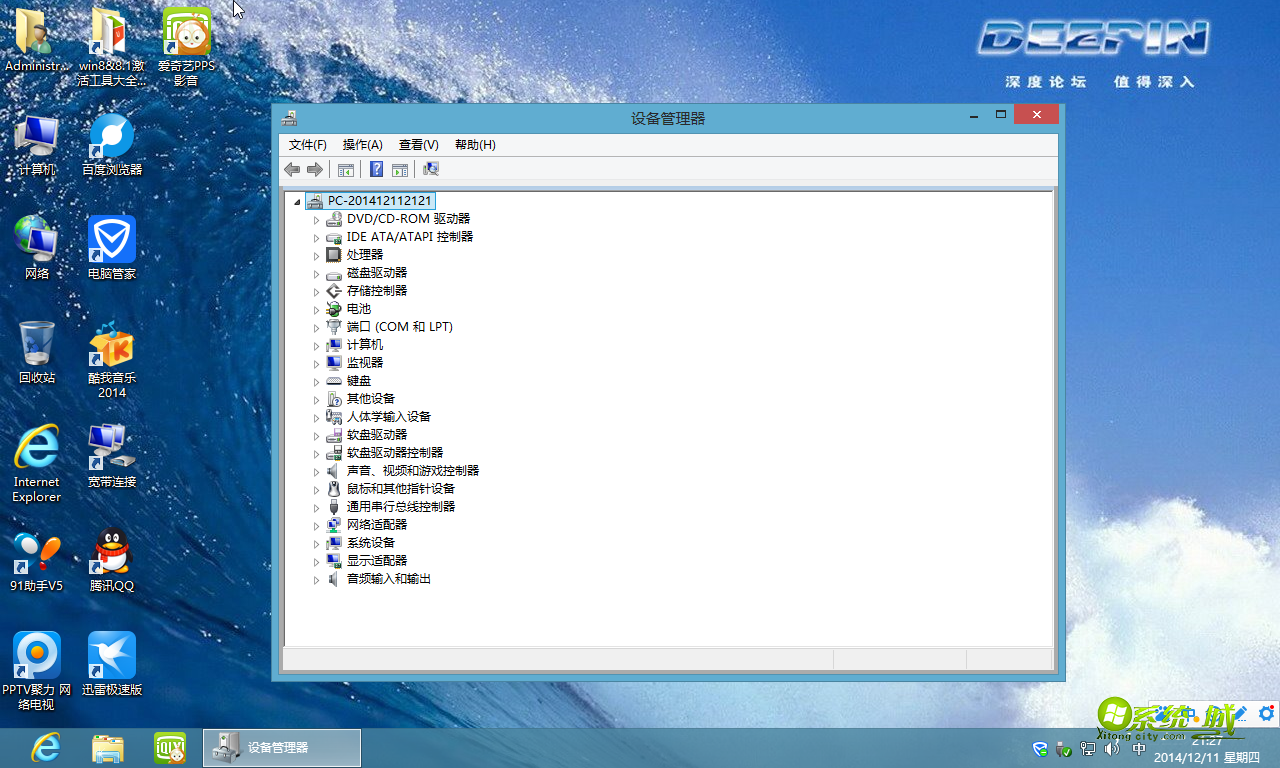Open the Help icon with the question mark
This screenshot has height=768, width=1280.
(x=375, y=169)
